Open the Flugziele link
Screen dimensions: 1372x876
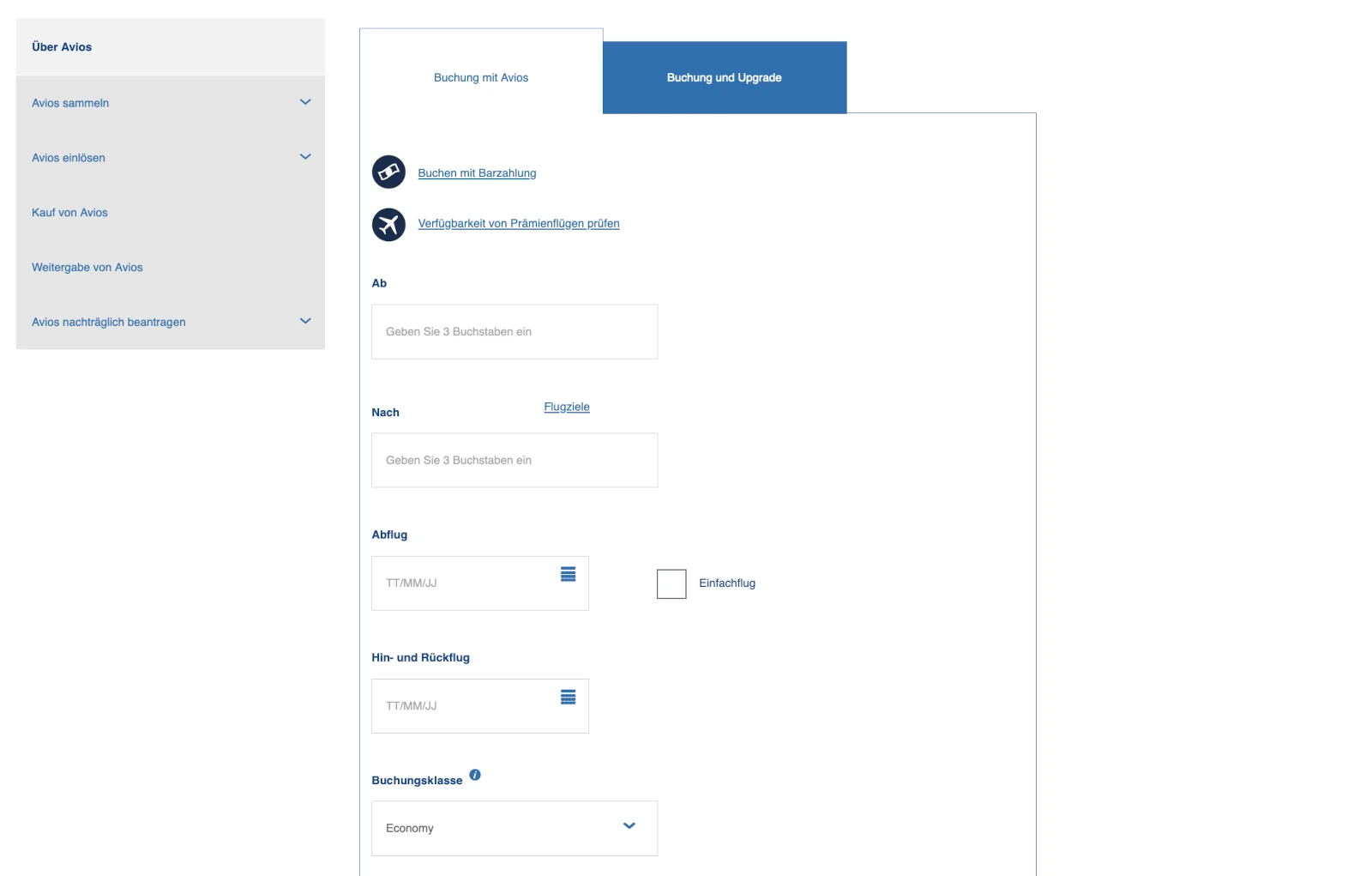(x=567, y=407)
